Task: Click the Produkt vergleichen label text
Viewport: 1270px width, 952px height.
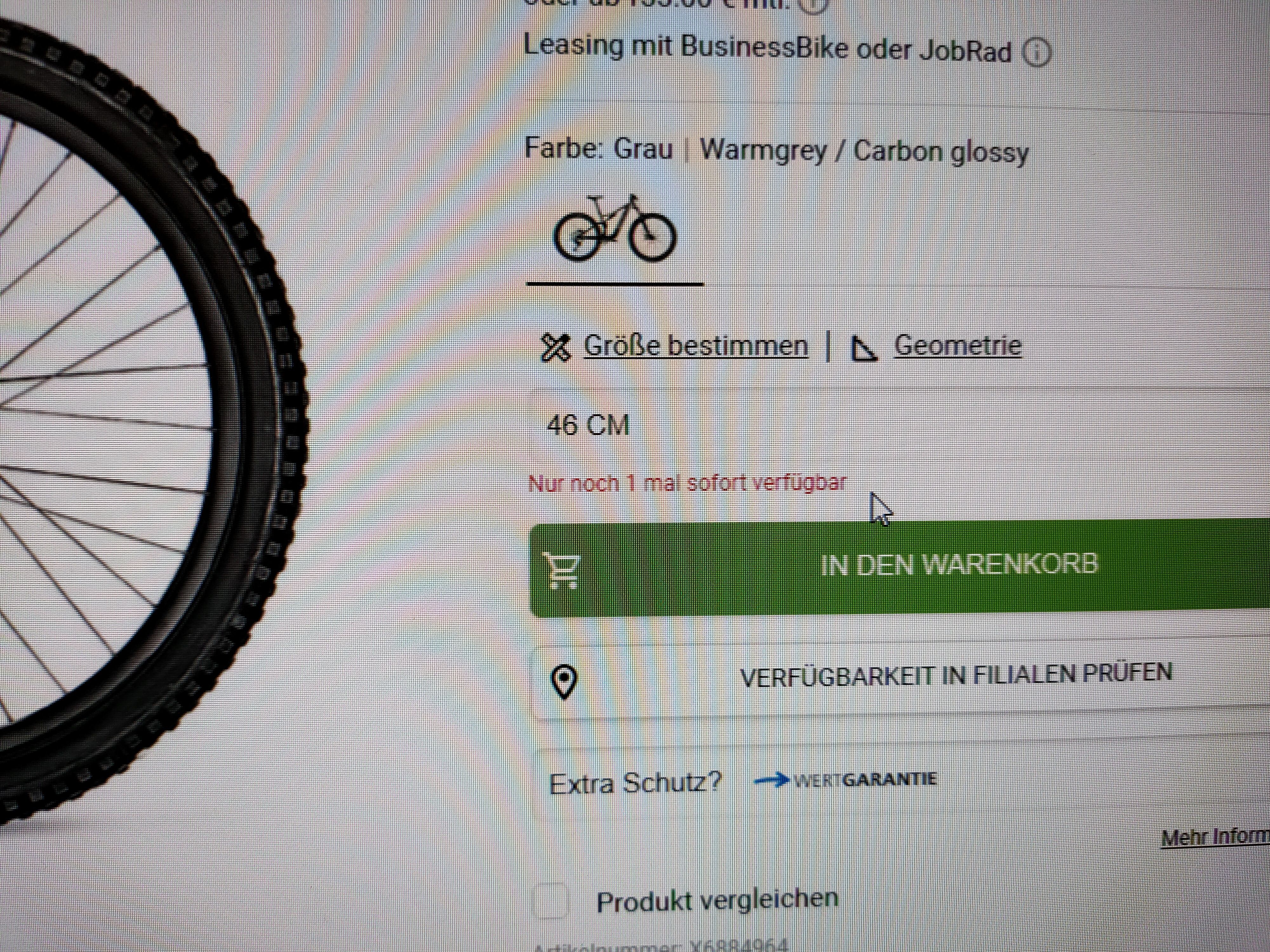Action: (717, 901)
